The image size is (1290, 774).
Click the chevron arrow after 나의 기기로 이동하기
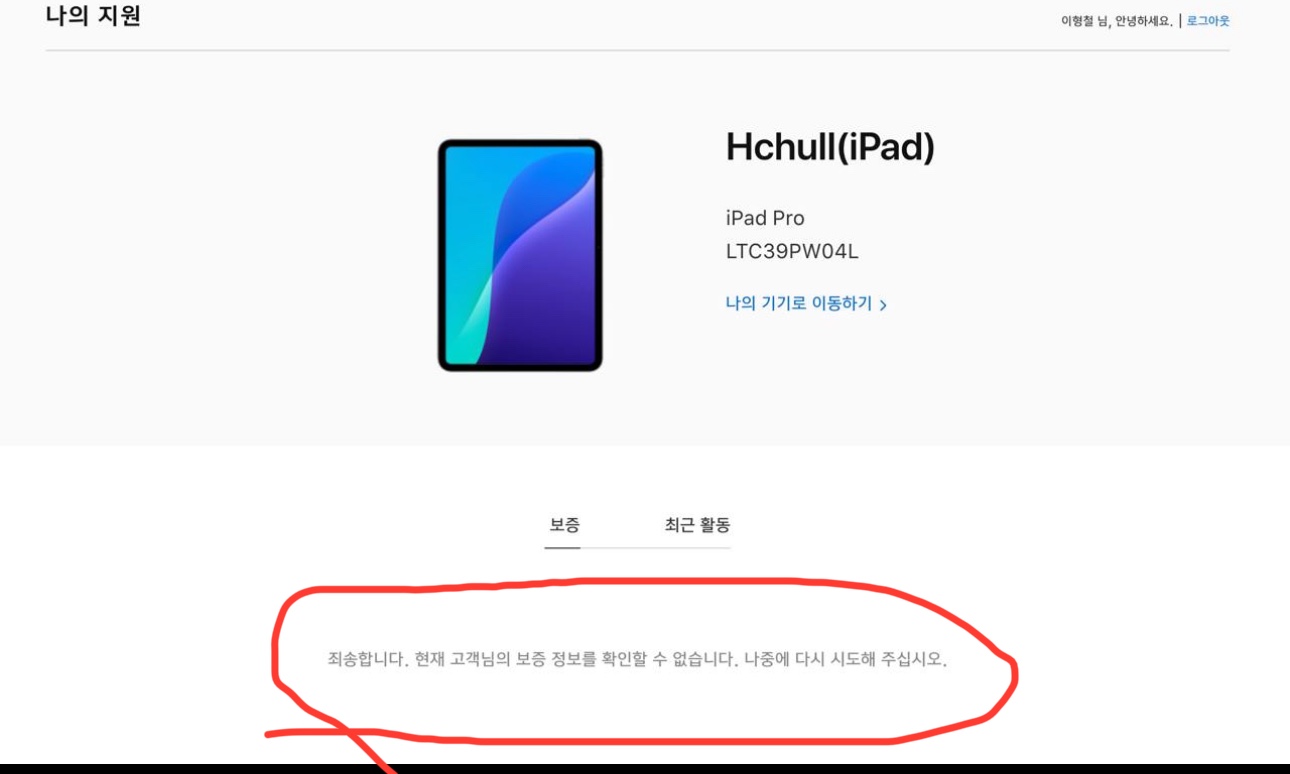coord(883,305)
